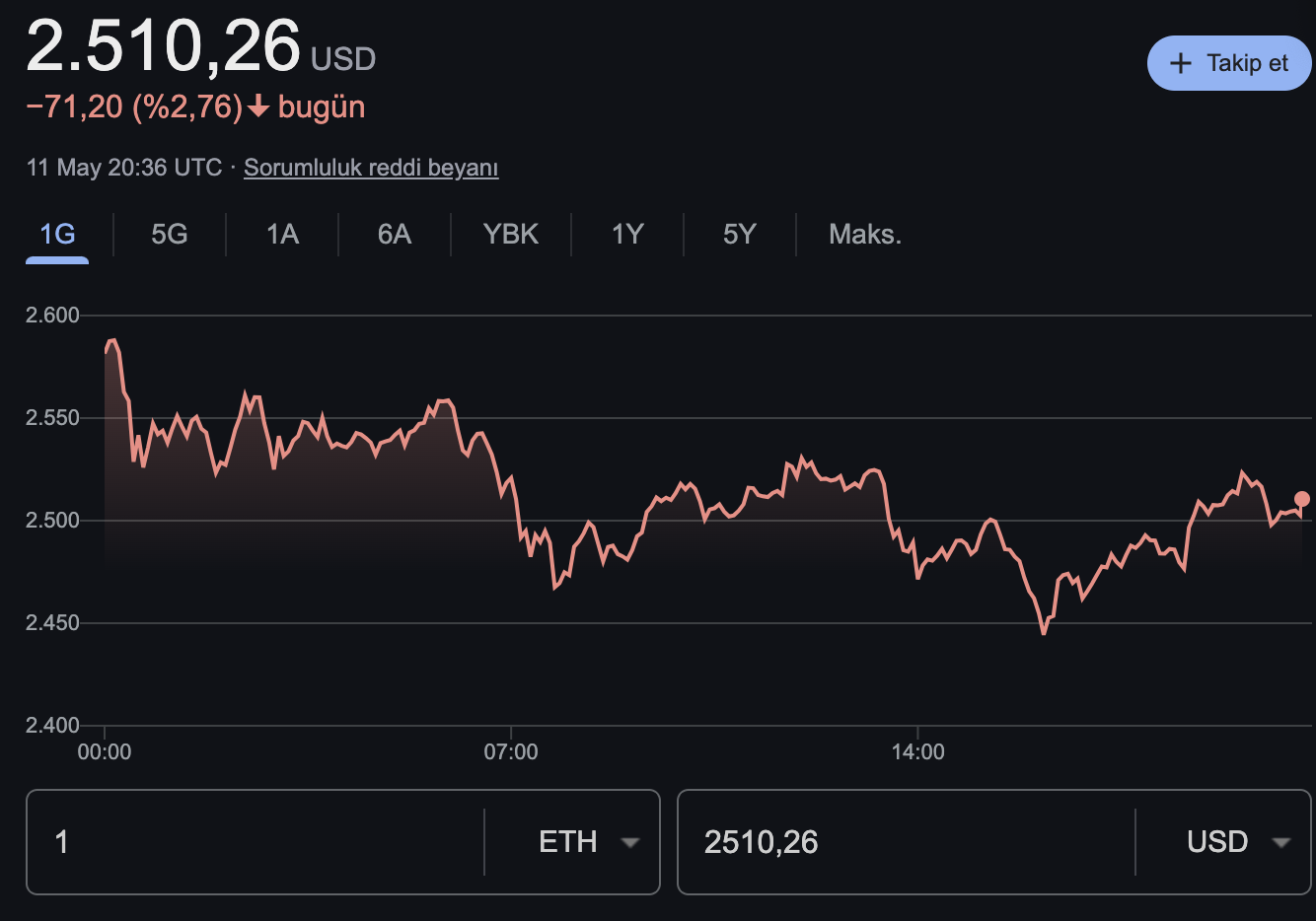The image size is (1316, 921).
Task: Switch to the 5Y time range tab
Action: (x=740, y=235)
